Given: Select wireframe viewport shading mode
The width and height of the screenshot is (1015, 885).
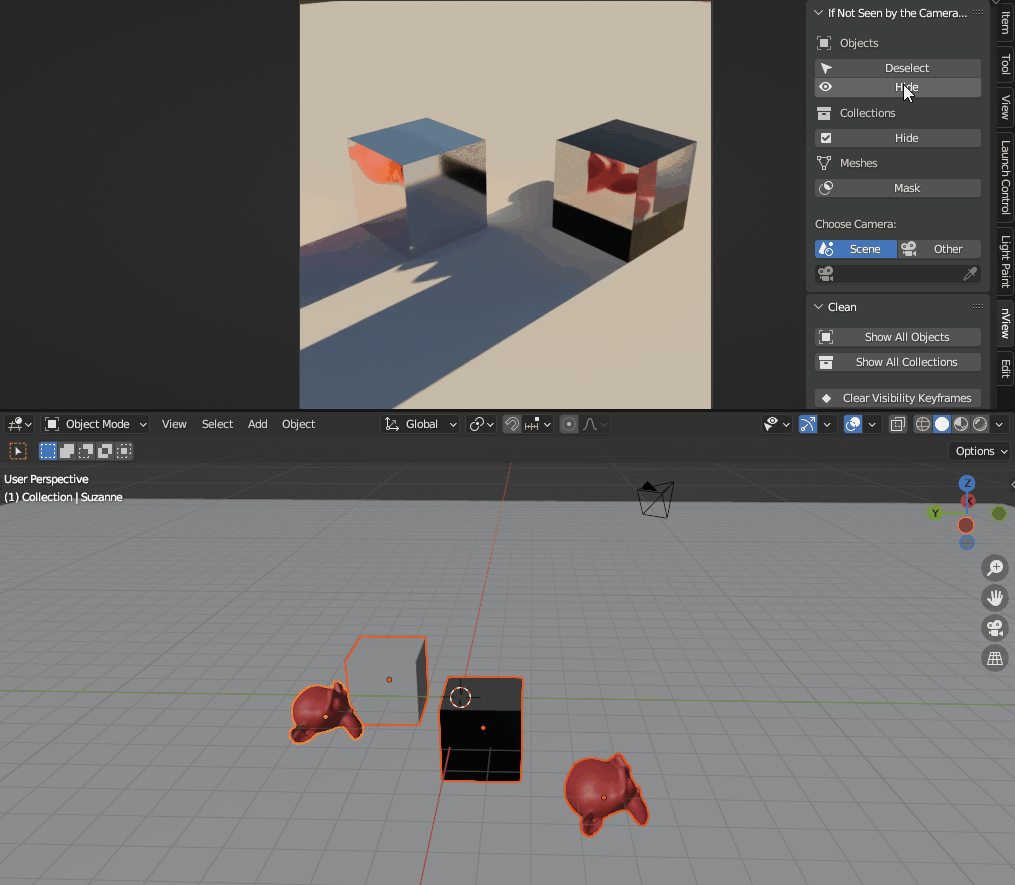Looking at the screenshot, I should click(x=923, y=424).
